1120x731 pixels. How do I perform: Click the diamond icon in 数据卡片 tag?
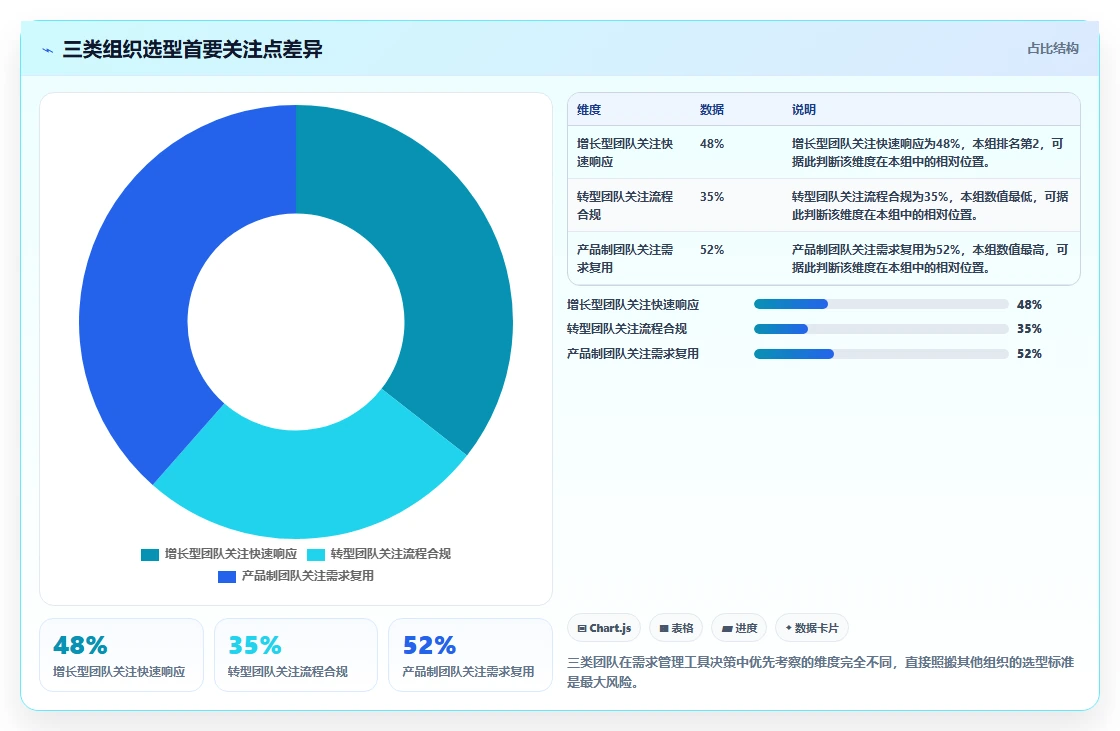click(x=789, y=628)
